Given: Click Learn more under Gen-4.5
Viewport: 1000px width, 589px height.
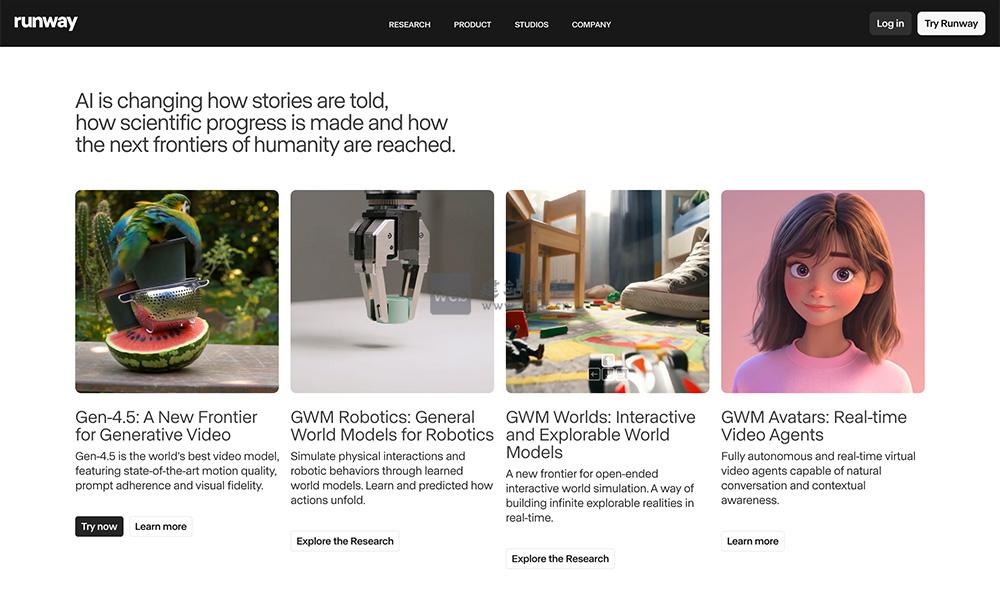Looking at the screenshot, I should tap(161, 527).
